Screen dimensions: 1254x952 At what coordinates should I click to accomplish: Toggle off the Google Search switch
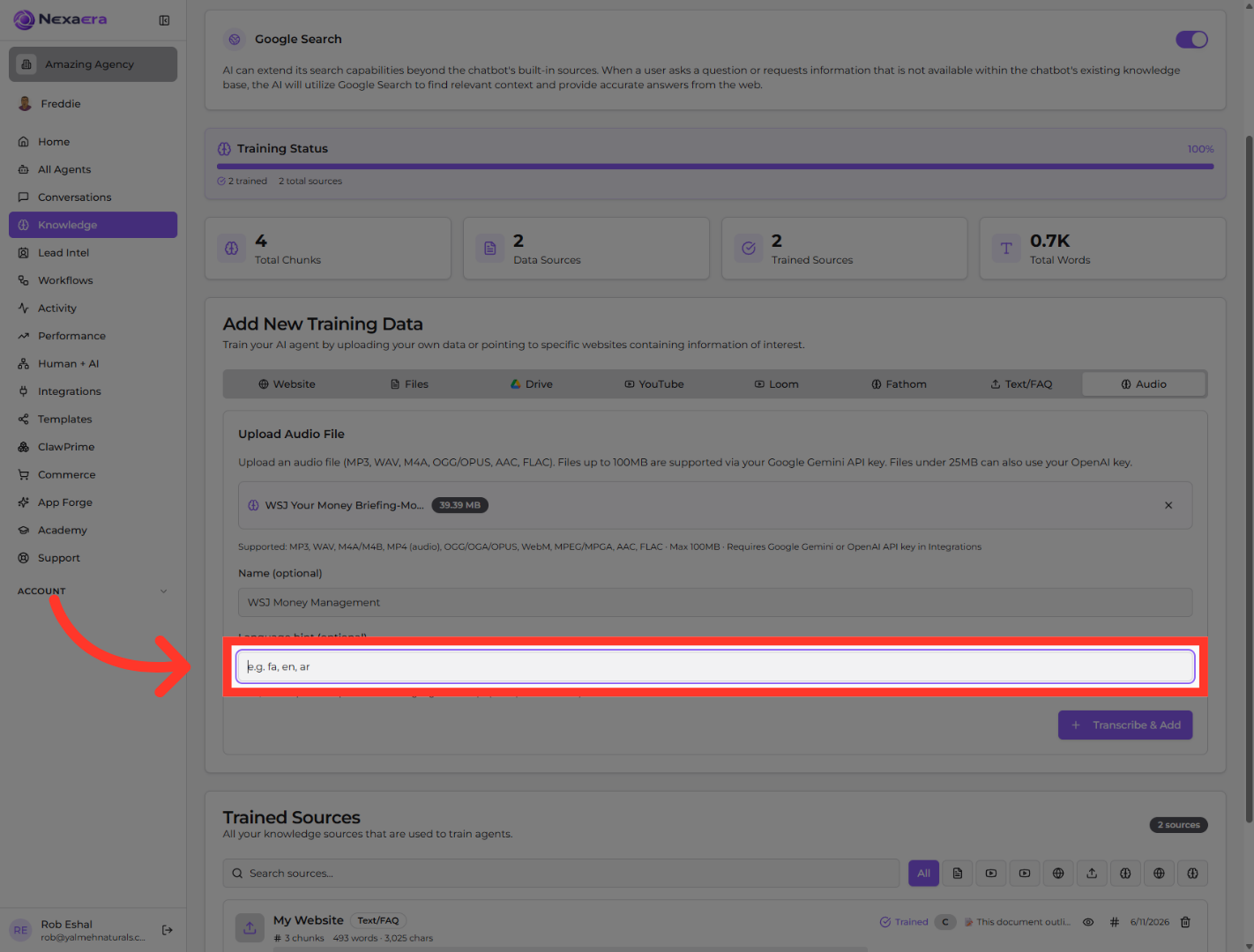(1191, 40)
